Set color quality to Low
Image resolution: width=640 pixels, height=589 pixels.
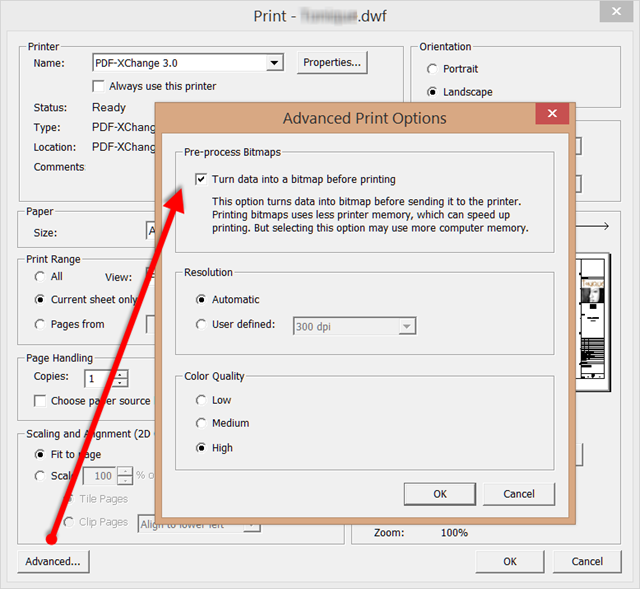(x=202, y=400)
